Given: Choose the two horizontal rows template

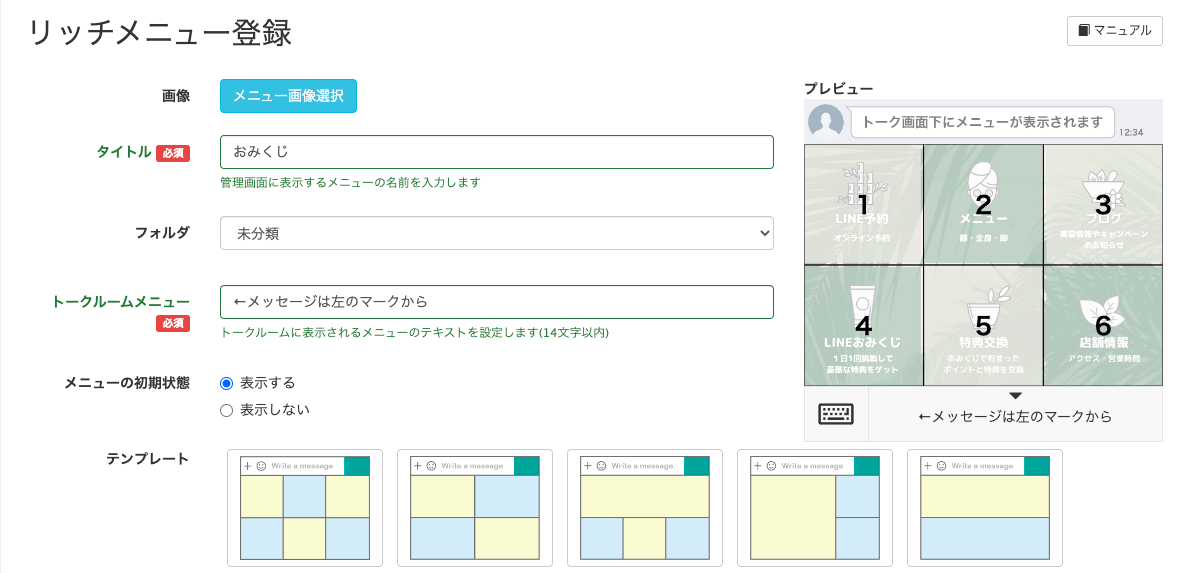Looking at the screenshot, I should [x=985, y=508].
